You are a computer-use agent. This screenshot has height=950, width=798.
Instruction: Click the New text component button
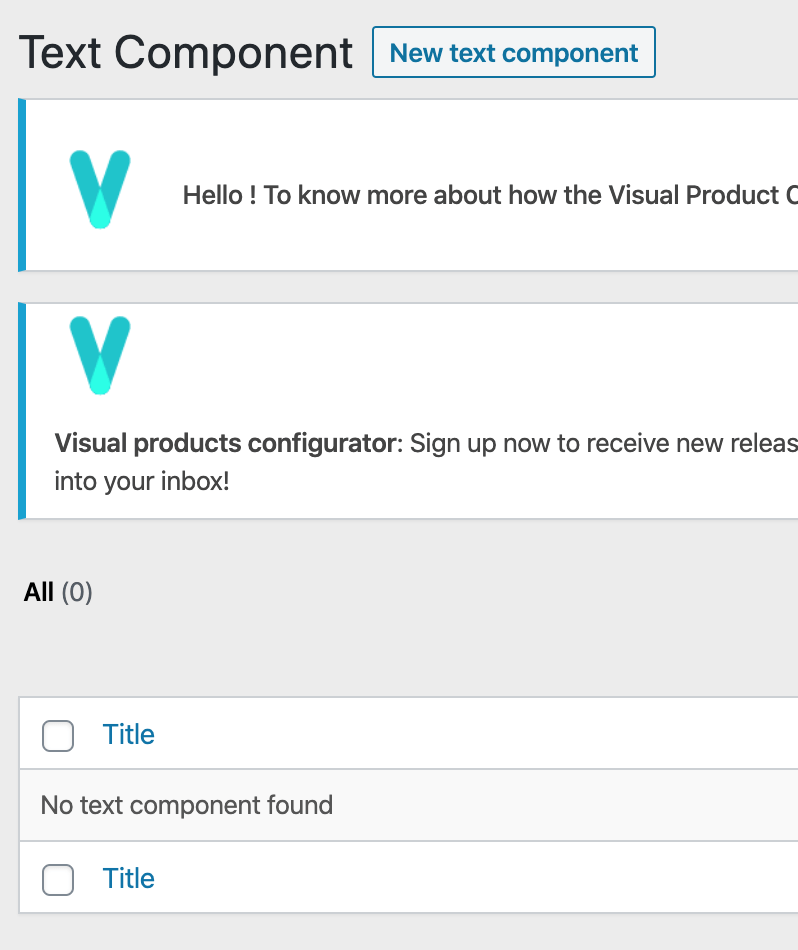point(513,52)
